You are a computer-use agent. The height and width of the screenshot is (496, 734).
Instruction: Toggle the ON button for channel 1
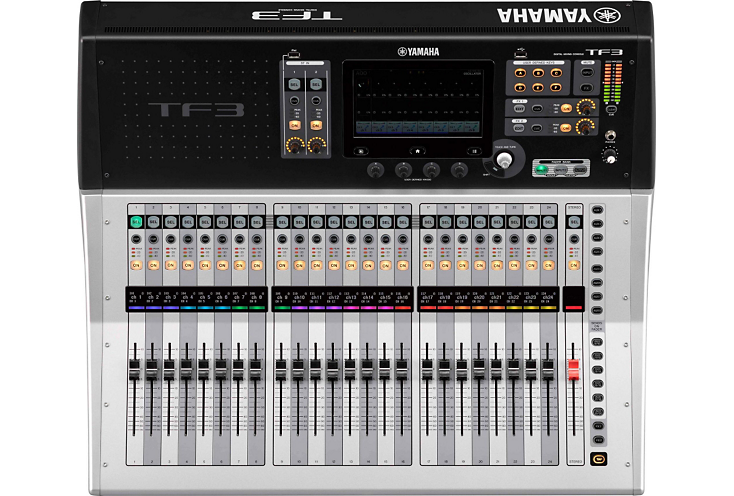[x=135, y=265]
